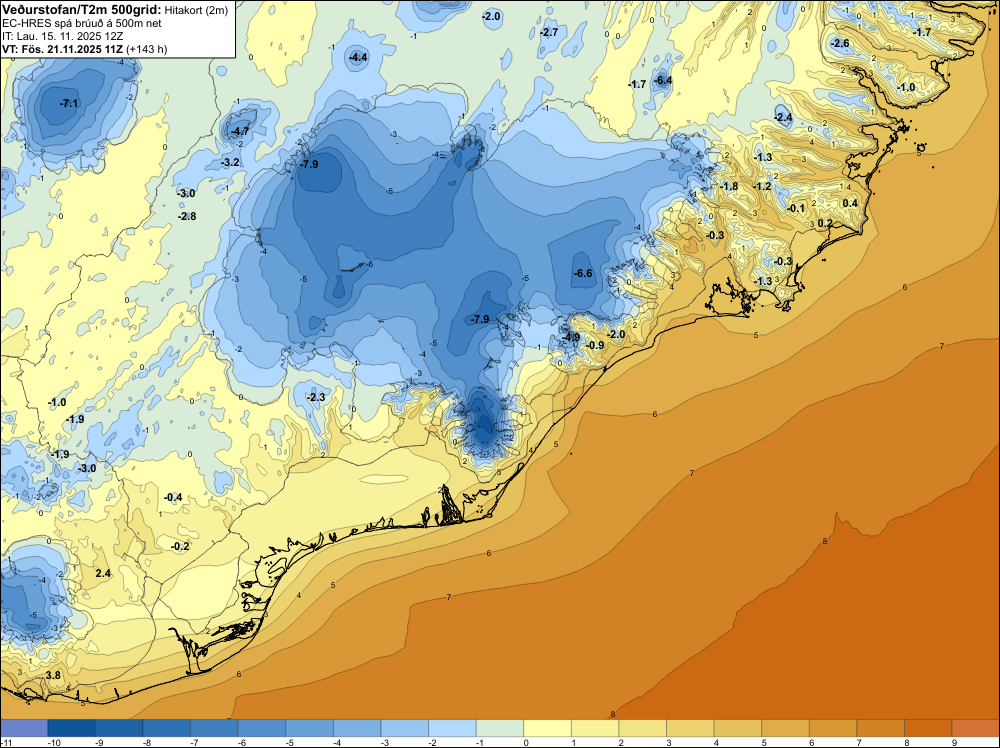Click the 0.4 temperature label
Viewport: 1000px width, 748px height.
click(x=850, y=203)
